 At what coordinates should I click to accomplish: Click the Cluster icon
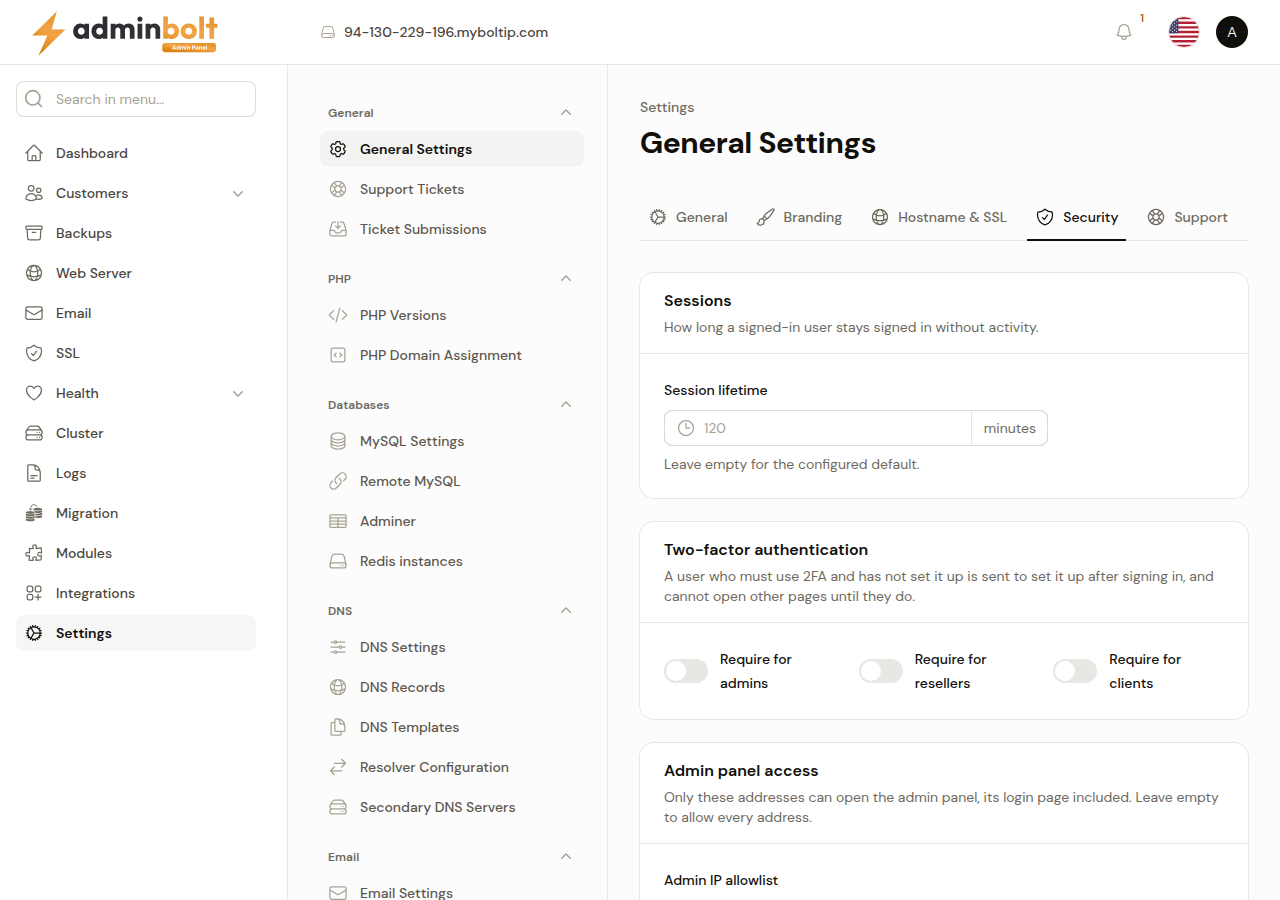(x=34, y=433)
